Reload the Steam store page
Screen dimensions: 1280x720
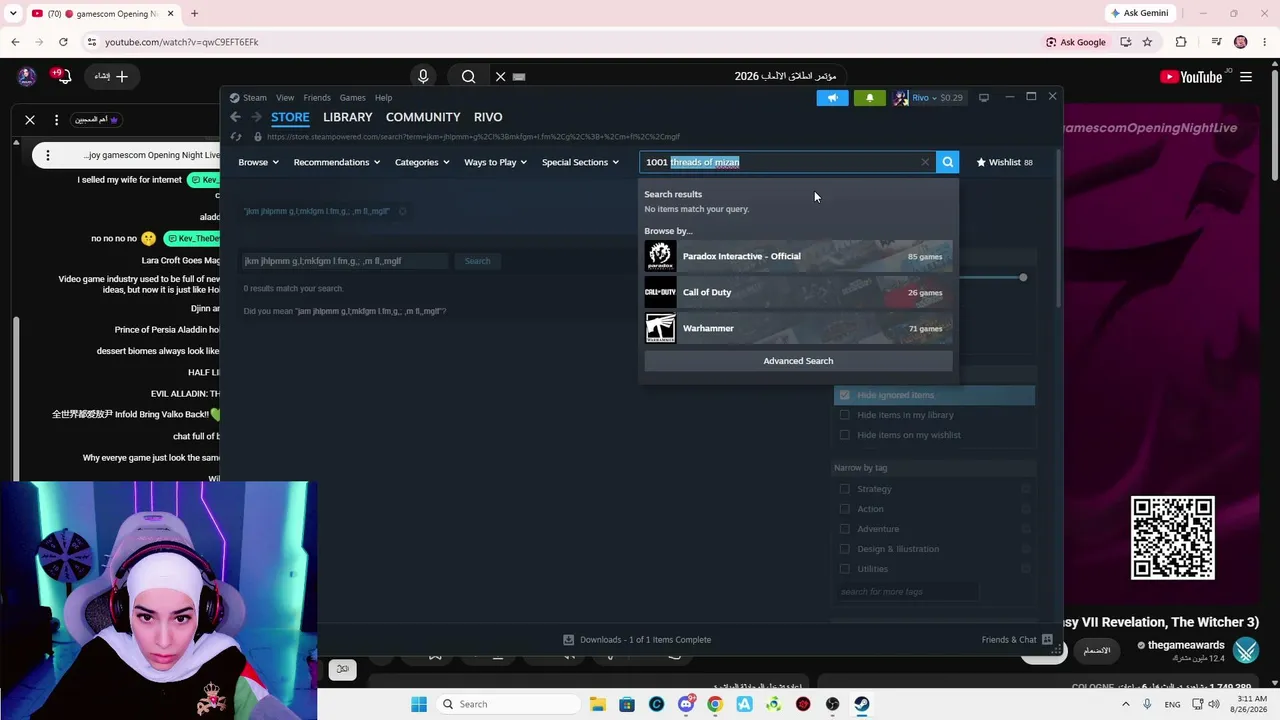(236, 137)
